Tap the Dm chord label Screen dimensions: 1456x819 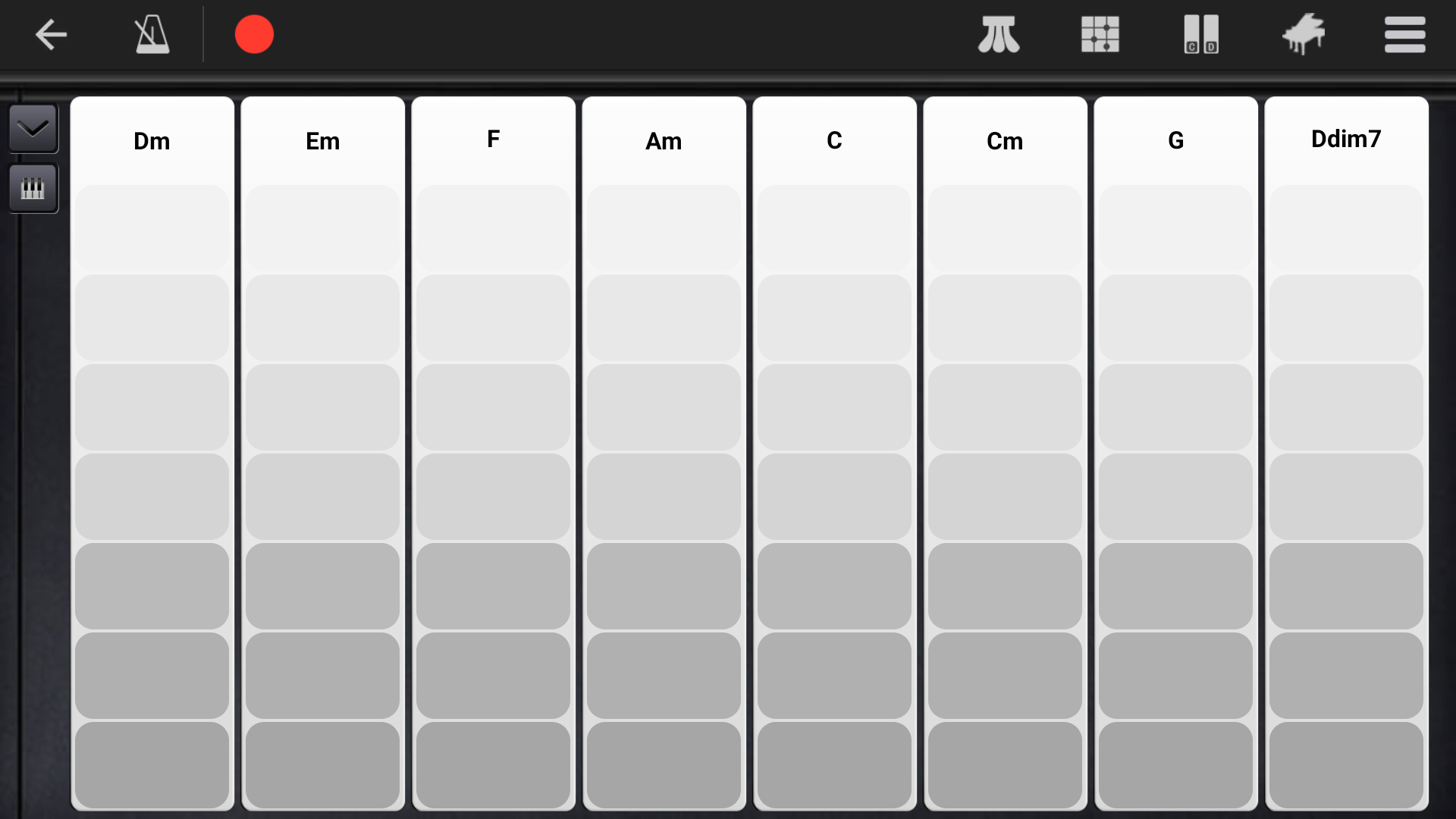[152, 141]
